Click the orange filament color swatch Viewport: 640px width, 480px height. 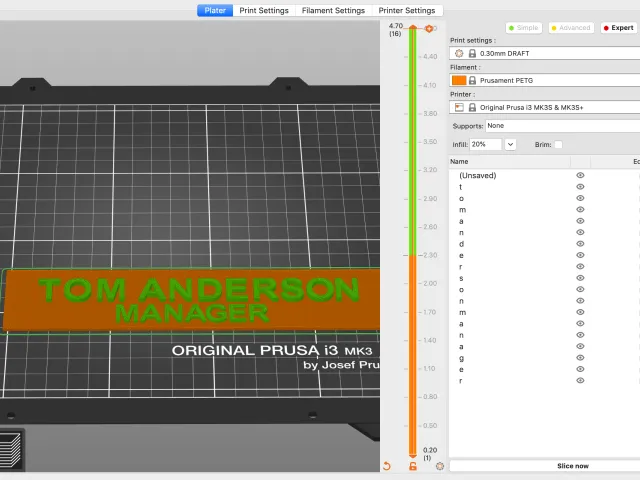[x=459, y=80]
